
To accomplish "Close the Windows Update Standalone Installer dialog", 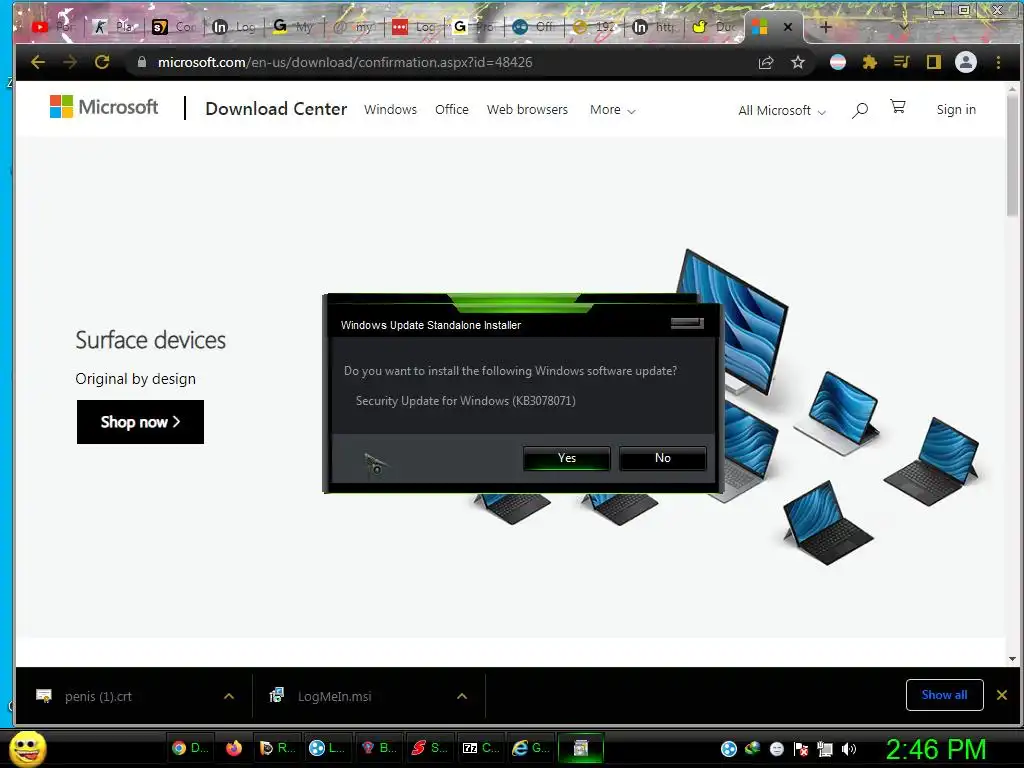I will pos(687,323).
